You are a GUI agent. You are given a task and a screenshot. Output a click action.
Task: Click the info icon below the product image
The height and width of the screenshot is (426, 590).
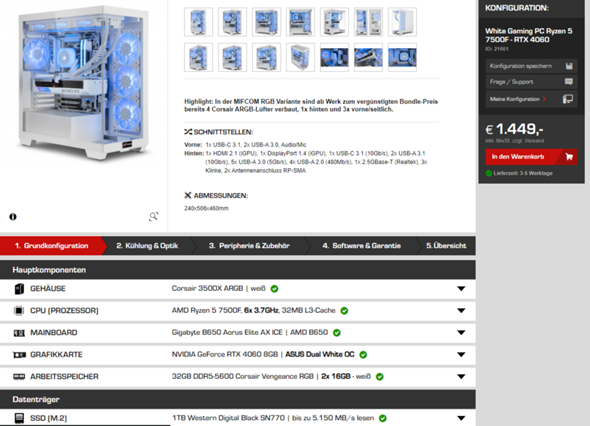click(x=13, y=217)
